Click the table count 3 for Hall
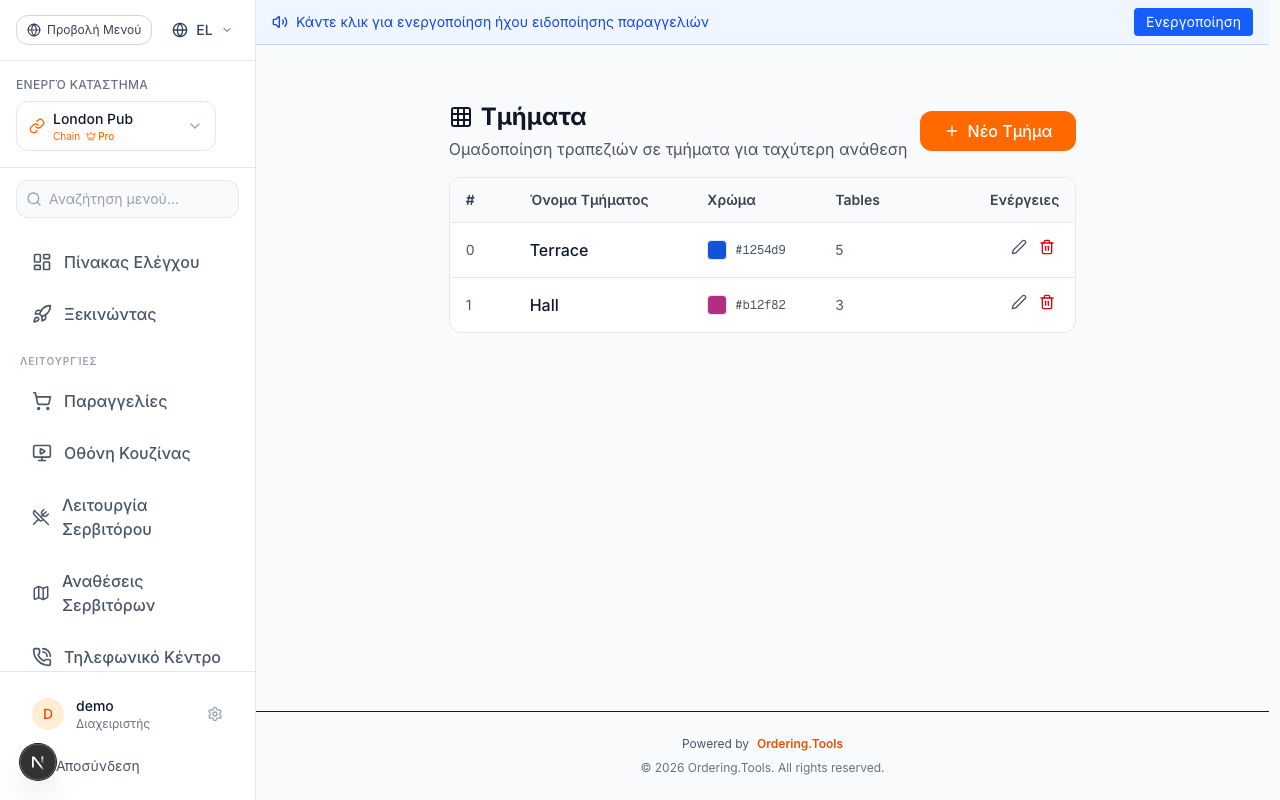 (x=840, y=305)
